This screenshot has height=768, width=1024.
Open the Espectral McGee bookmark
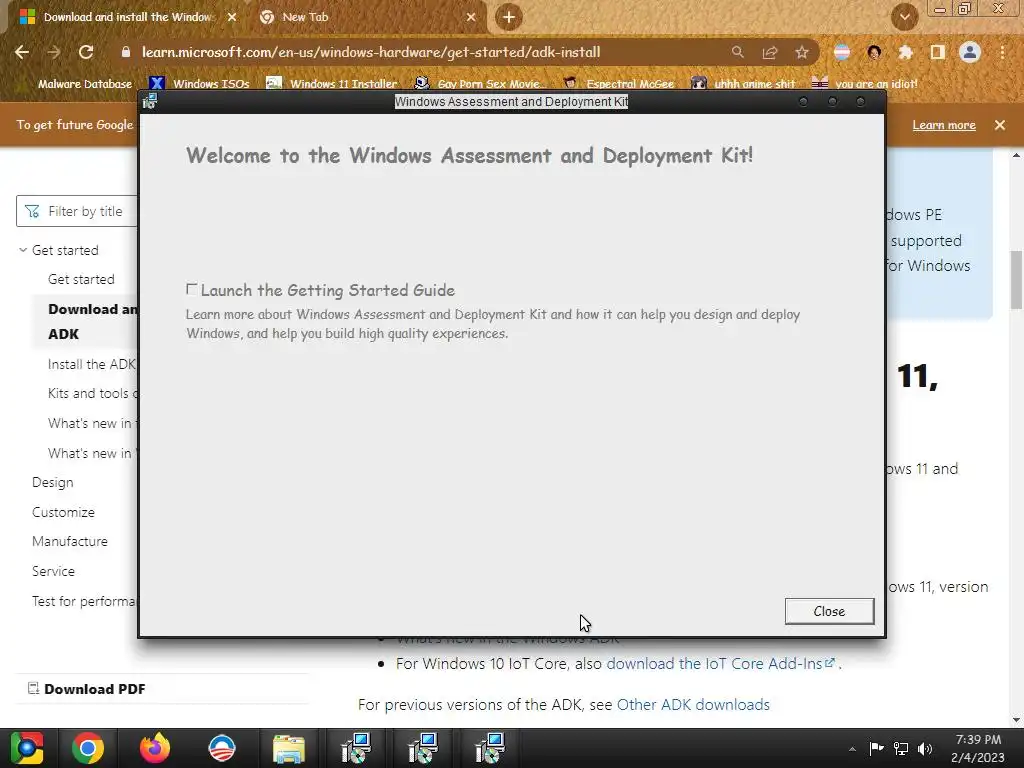pos(618,84)
